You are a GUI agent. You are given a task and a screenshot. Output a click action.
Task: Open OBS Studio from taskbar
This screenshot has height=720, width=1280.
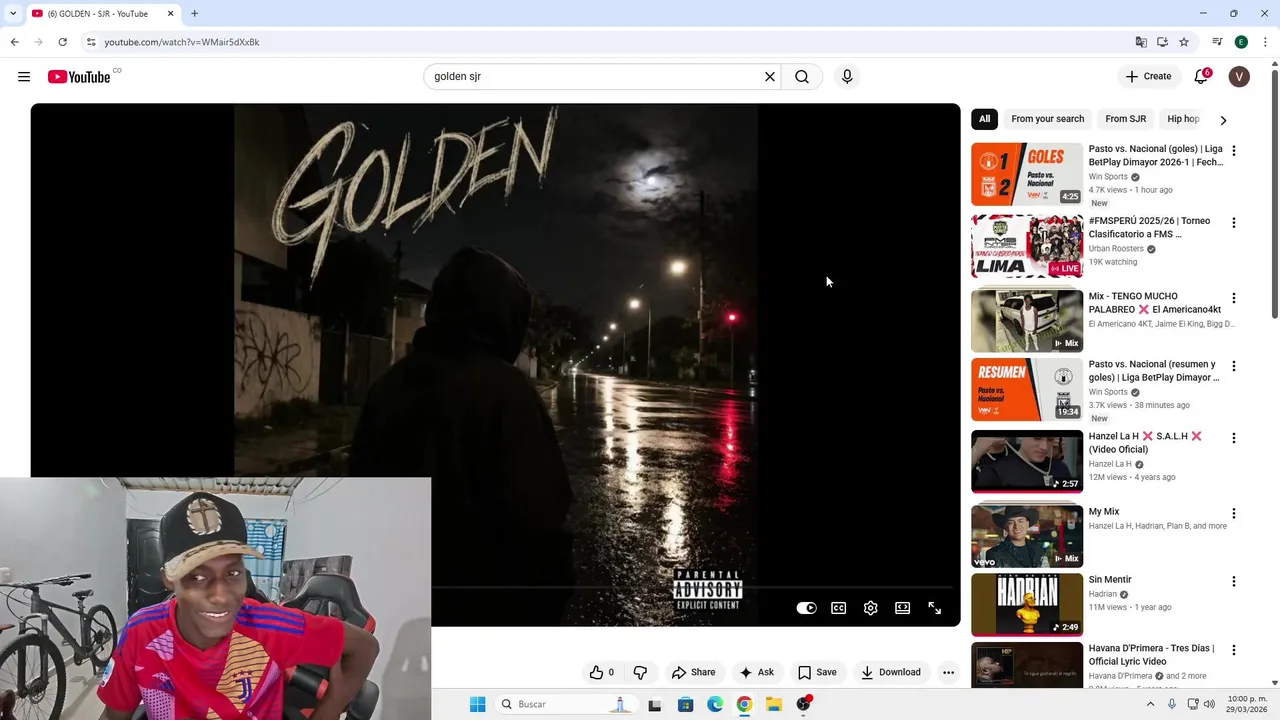click(x=803, y=704)
